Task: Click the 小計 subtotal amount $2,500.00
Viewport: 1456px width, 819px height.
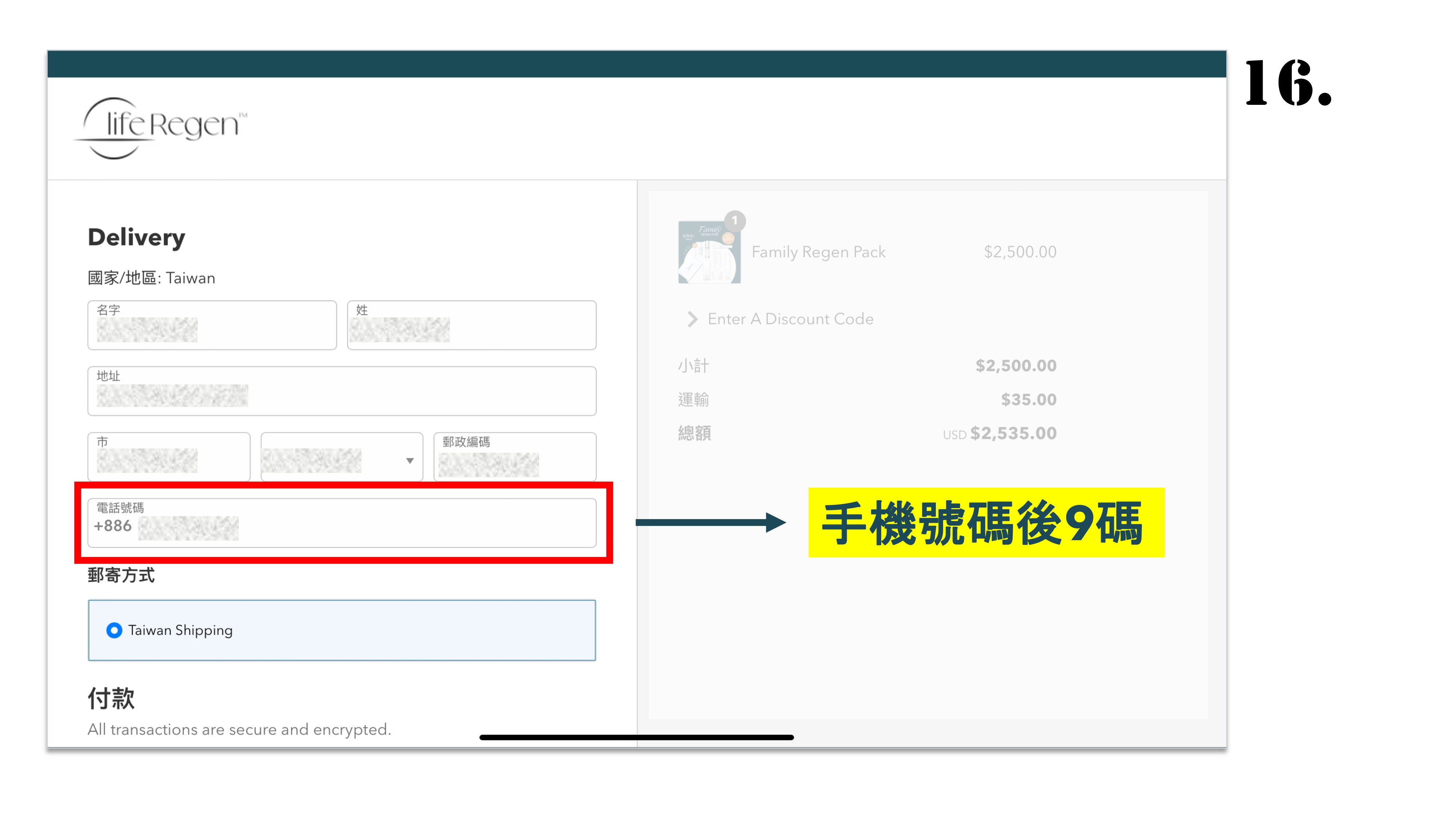Action: (1016, 366)
